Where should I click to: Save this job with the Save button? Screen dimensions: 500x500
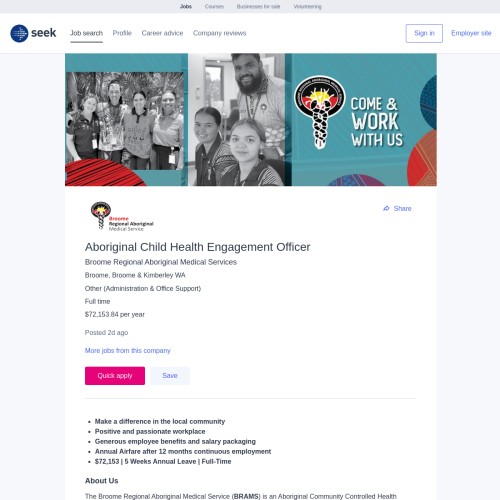point(170,376)
